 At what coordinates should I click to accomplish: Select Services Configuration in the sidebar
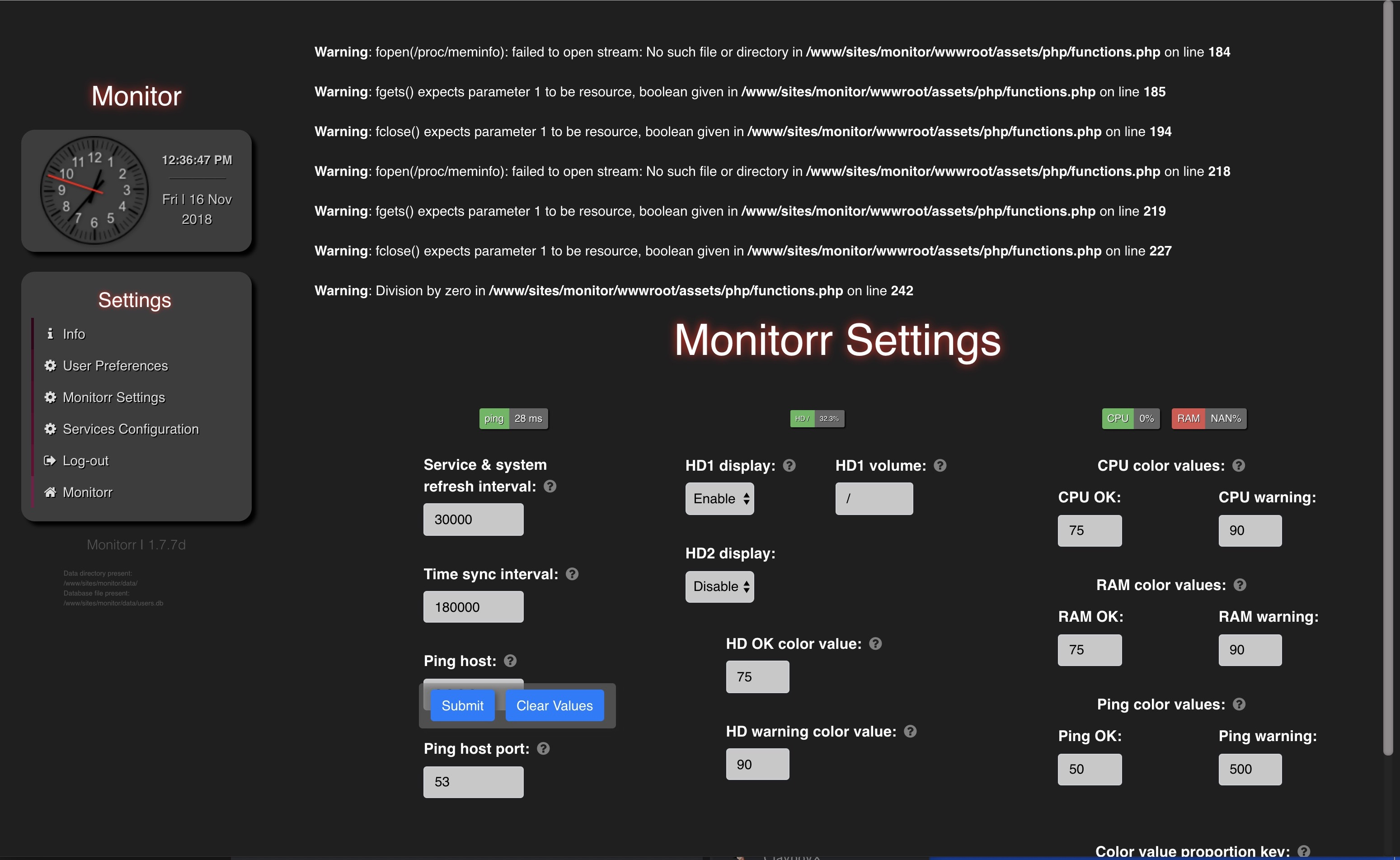coord(130,429)
